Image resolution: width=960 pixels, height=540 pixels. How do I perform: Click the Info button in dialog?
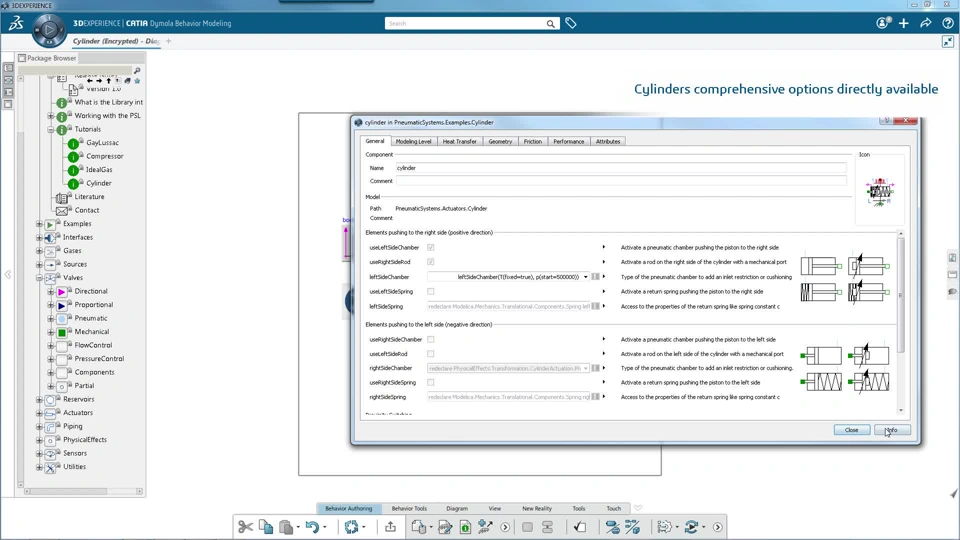892,430
